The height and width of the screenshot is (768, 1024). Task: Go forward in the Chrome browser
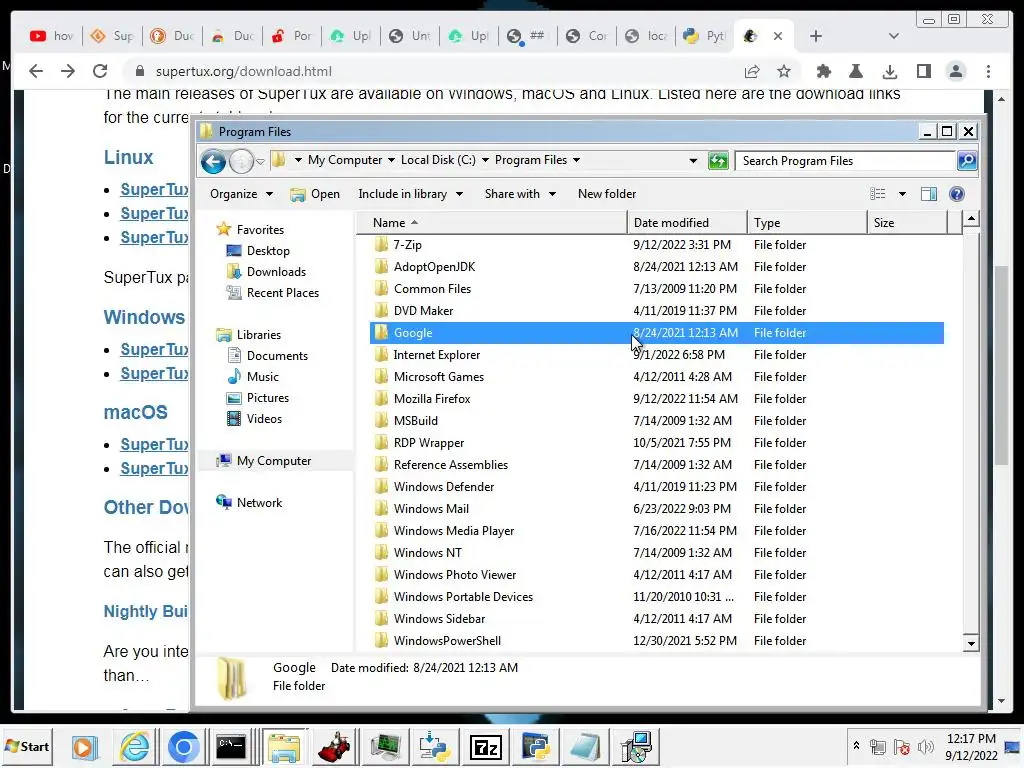click(x=68, y=71)
